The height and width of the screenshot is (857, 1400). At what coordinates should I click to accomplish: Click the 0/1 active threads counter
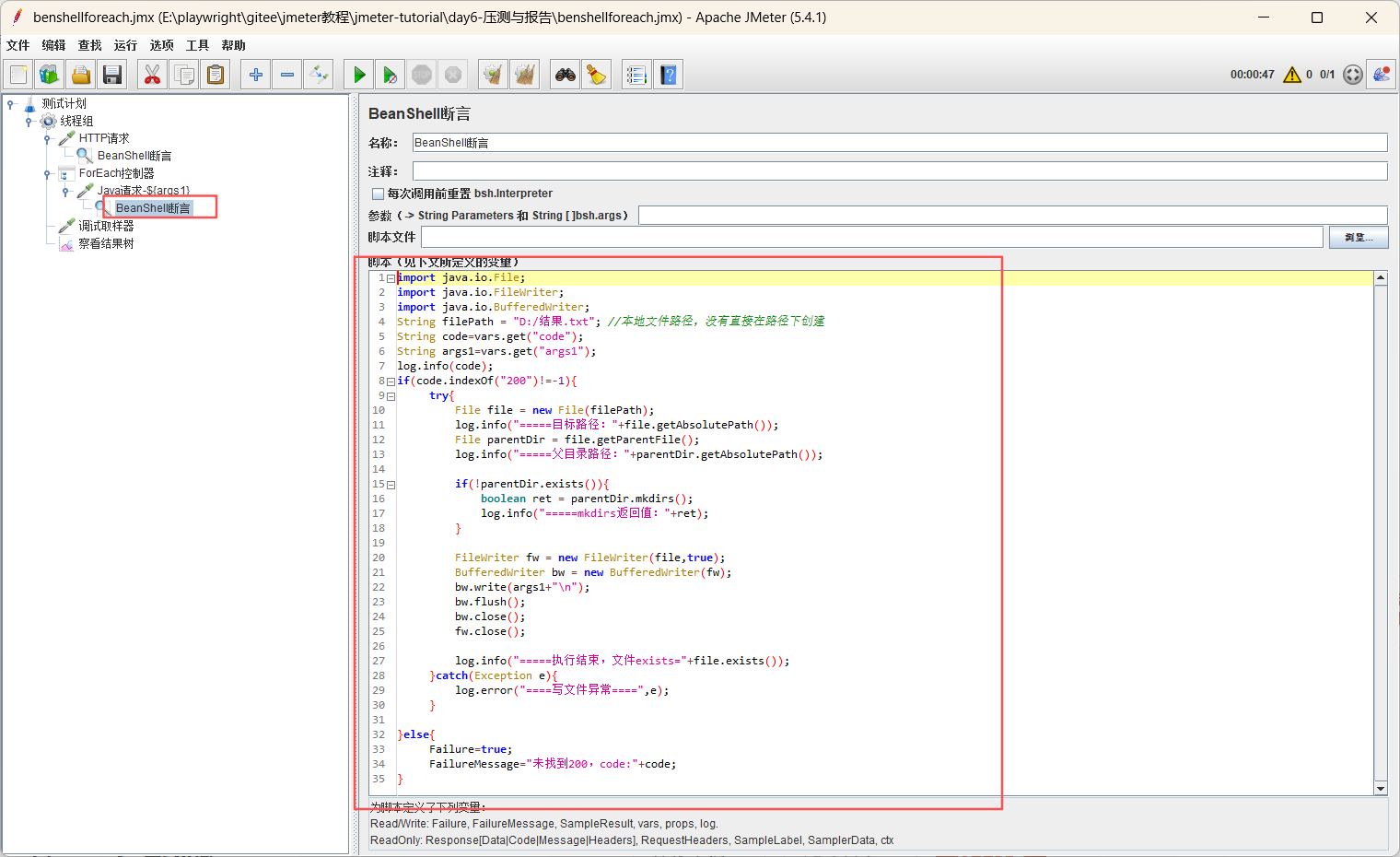click(1327, 75)
